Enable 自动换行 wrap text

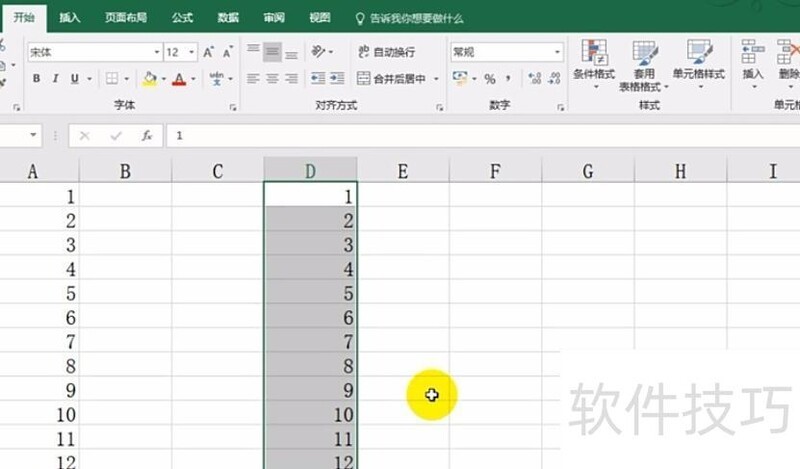pyautogui.click(x=386, y=52)
